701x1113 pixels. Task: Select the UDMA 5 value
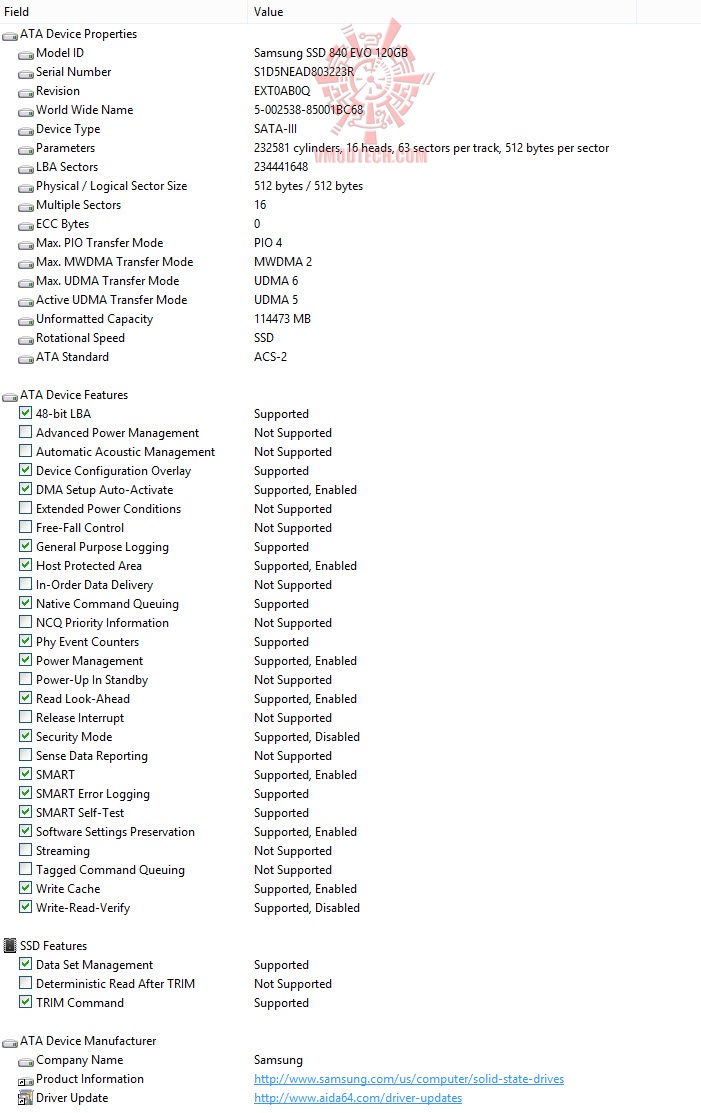[x=276, y=300]
